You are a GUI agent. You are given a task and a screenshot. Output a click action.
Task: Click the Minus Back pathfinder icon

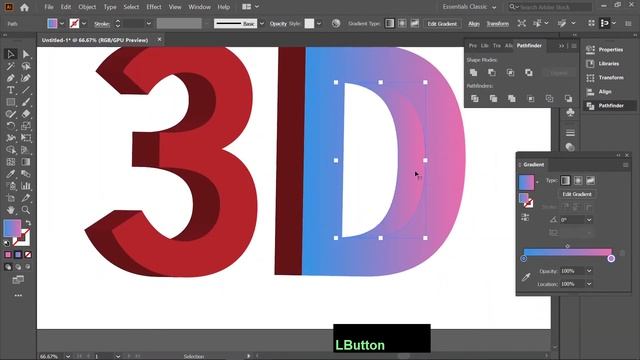click(568, 98)
